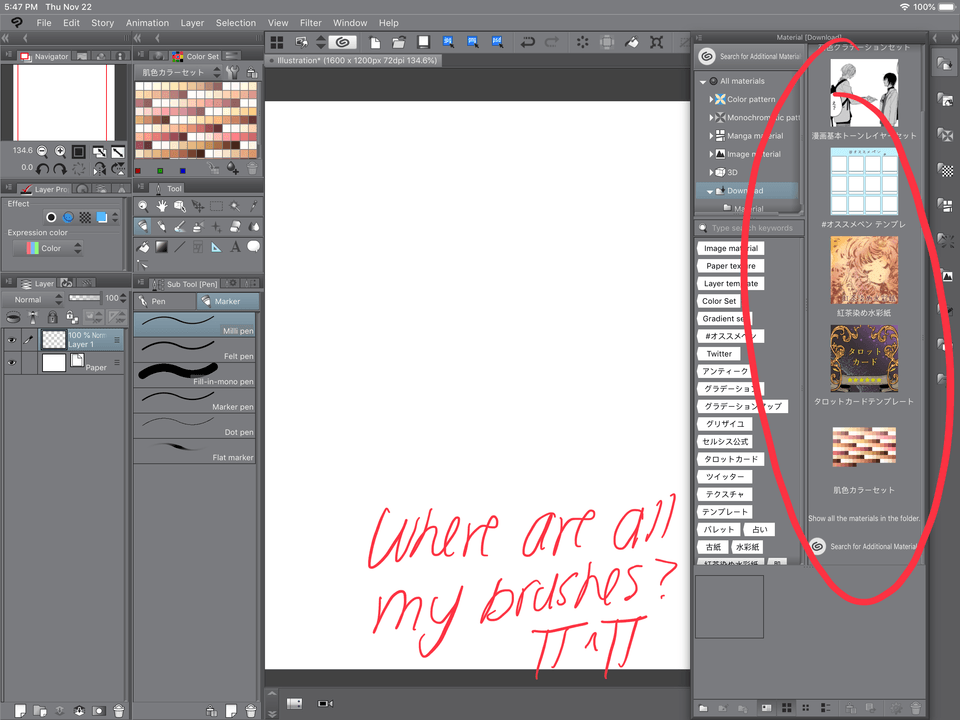Toggle visibility of the Paper layer

click(12, 363)
